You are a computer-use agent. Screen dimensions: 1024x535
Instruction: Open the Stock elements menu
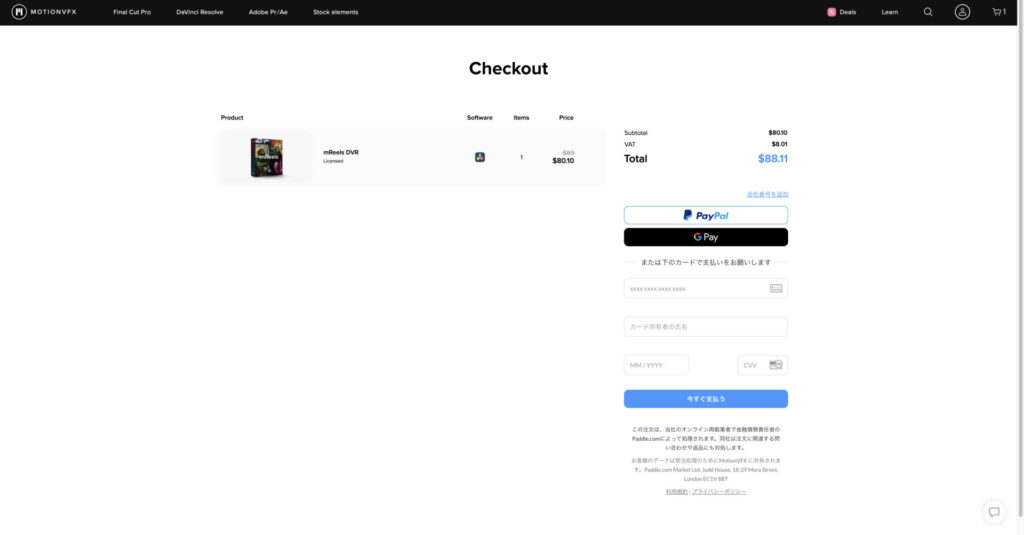pyautogui.click(x=335, y=12)
